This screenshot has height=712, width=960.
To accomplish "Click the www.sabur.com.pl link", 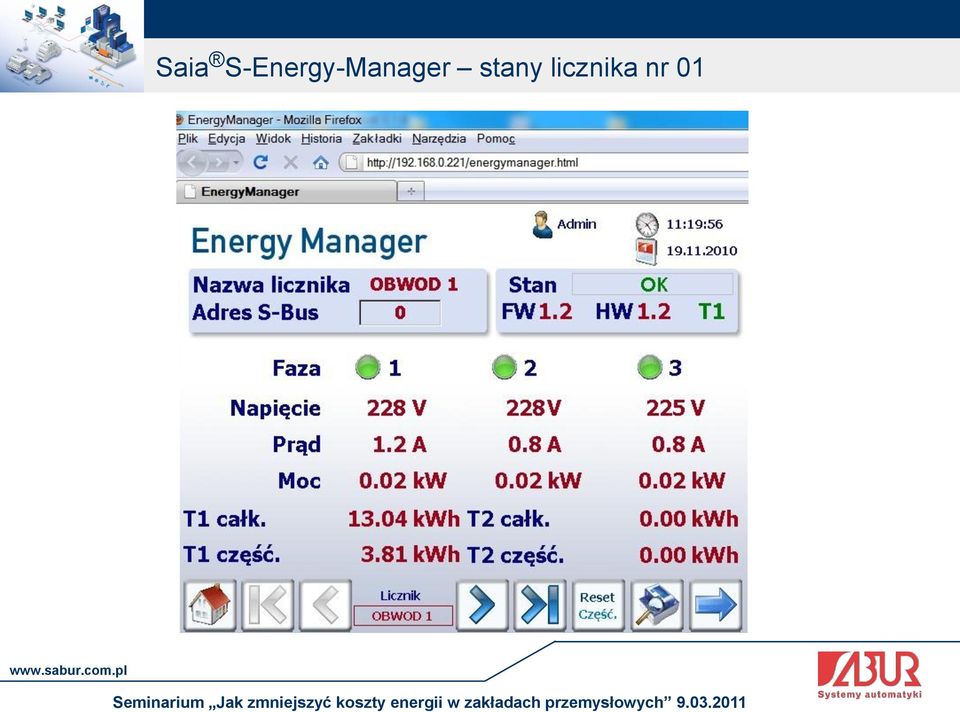I will tap(68, 670).
